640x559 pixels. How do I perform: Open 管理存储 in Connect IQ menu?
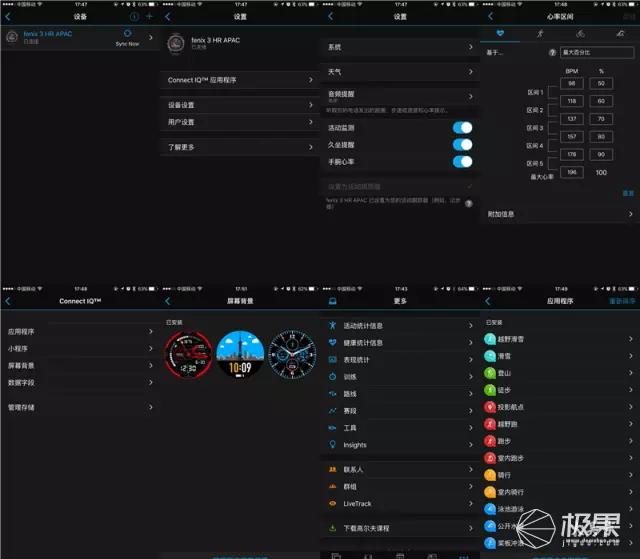coord(80,407)
